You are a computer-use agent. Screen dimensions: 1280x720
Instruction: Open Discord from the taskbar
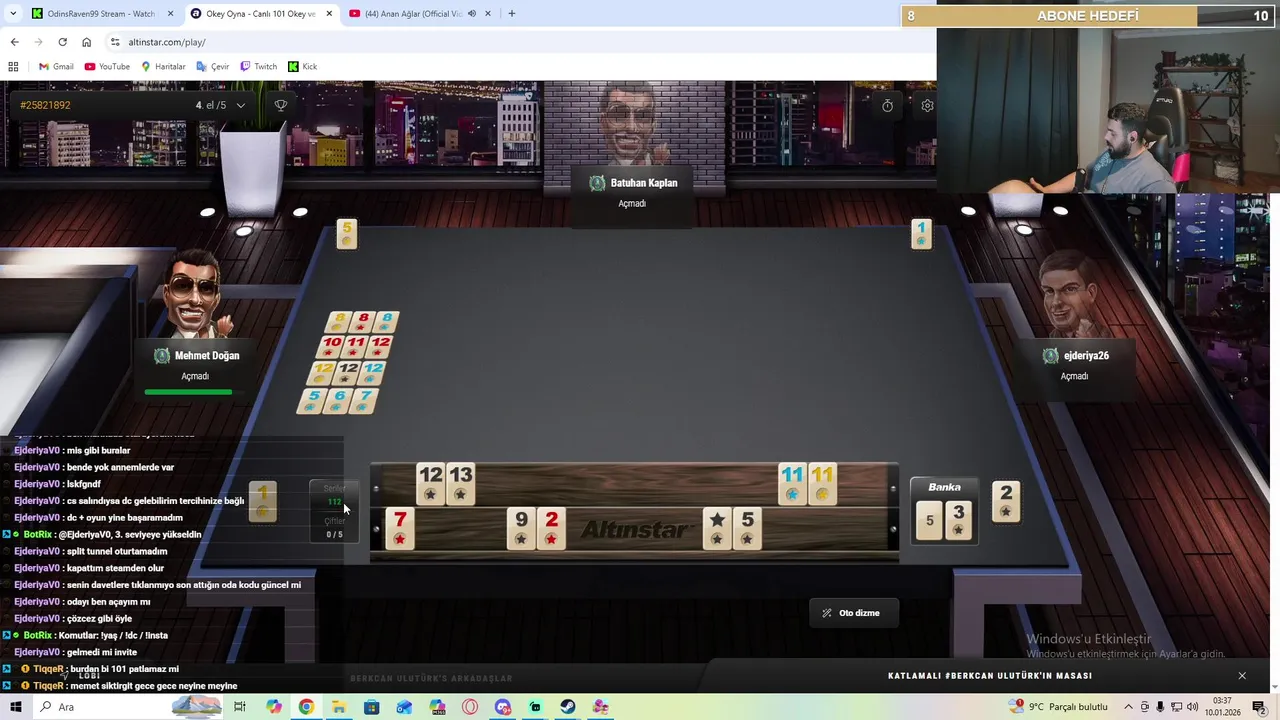point(503,707)
